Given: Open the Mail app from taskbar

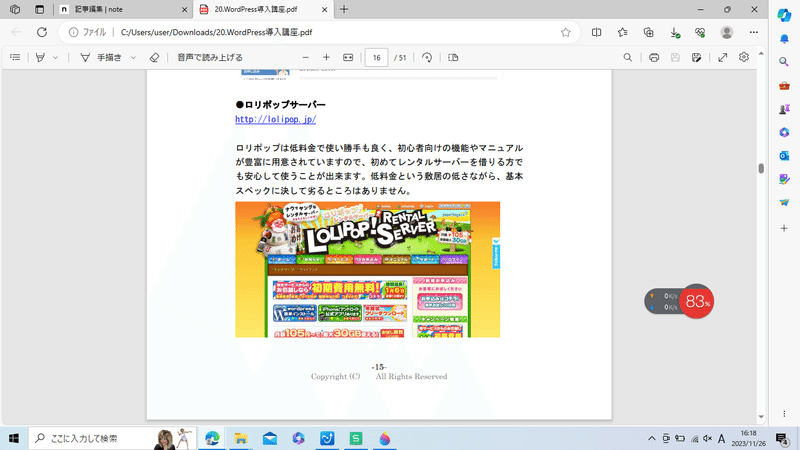Looking at the screenshot, I should 270,438.
